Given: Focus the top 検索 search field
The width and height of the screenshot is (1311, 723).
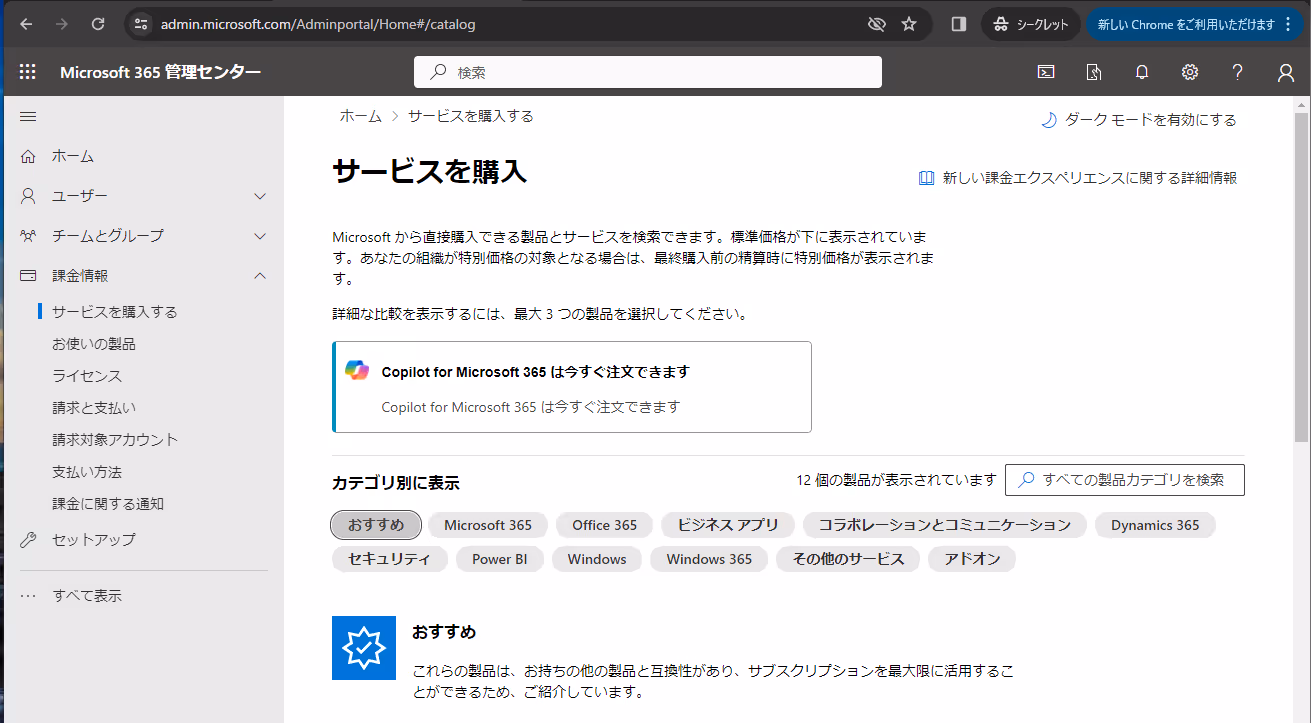Looking at the screenshot, I should [x=648, y=72].
